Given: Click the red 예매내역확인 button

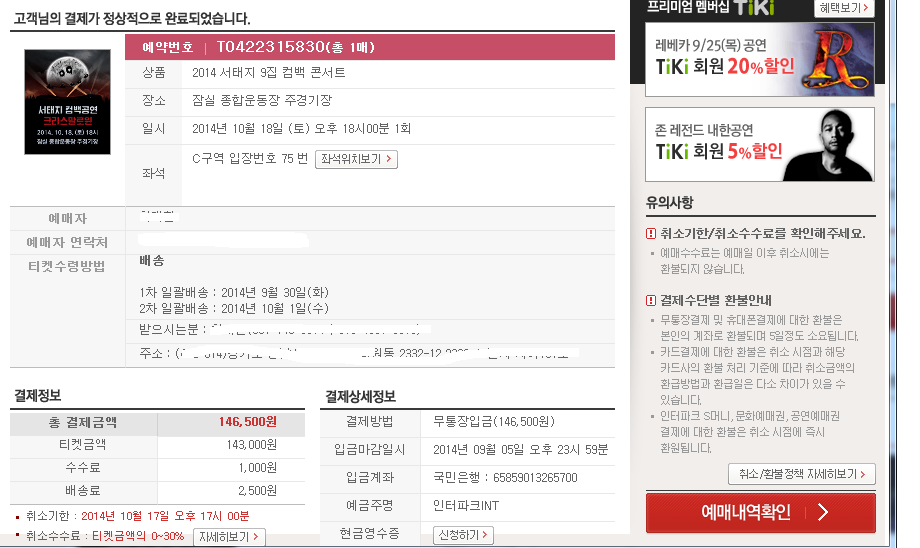Looking at the screenshot, I should click(760, 513).
